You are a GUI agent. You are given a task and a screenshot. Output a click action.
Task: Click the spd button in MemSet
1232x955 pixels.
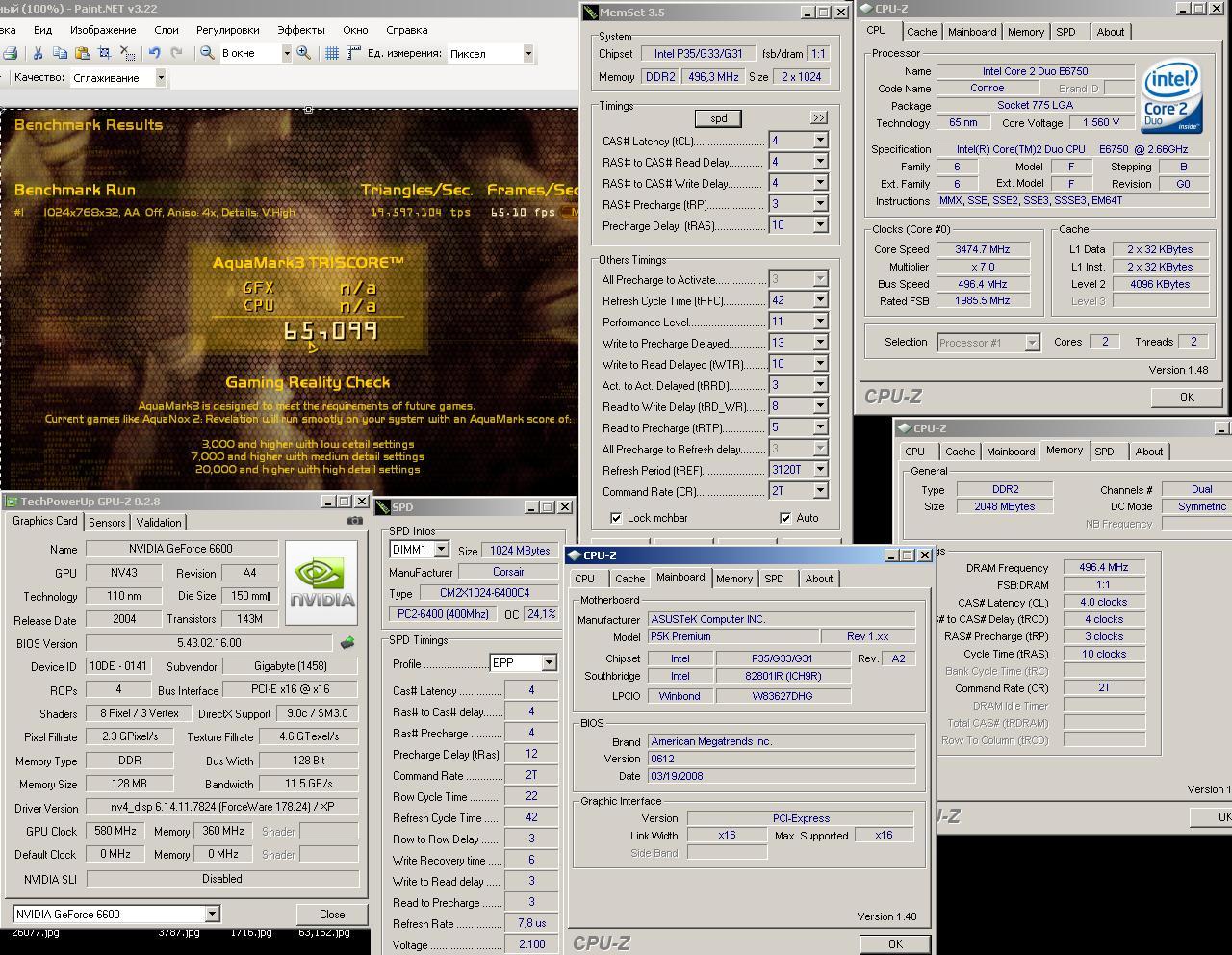[x=719, y=118]
